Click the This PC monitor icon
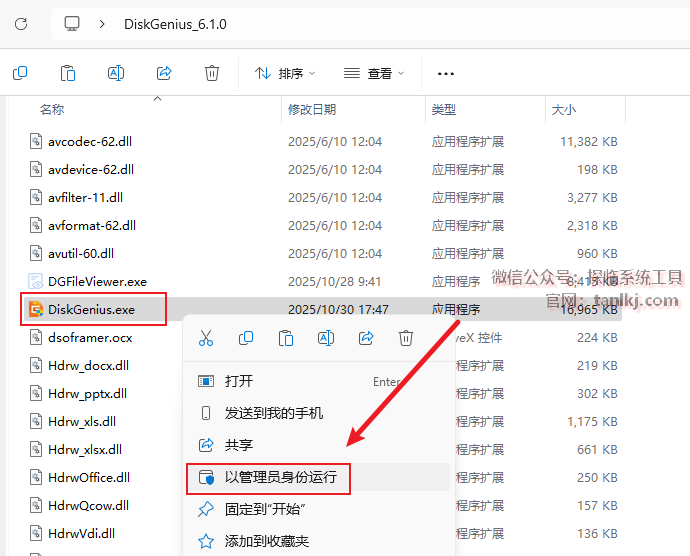Screen dimensions: 690x556 [x=72, y=23]
